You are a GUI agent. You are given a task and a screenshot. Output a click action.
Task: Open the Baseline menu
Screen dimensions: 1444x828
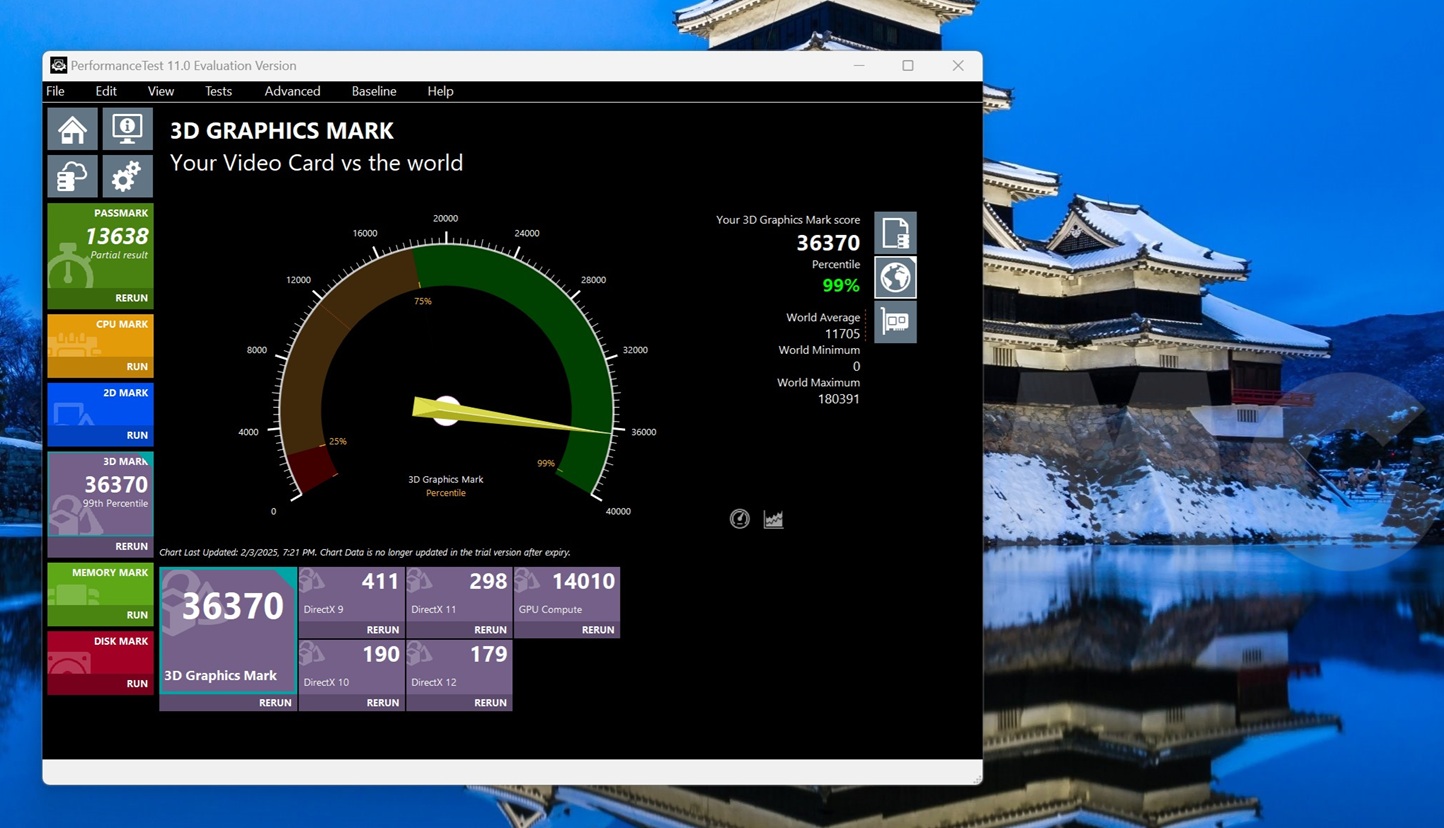point(373,91)
